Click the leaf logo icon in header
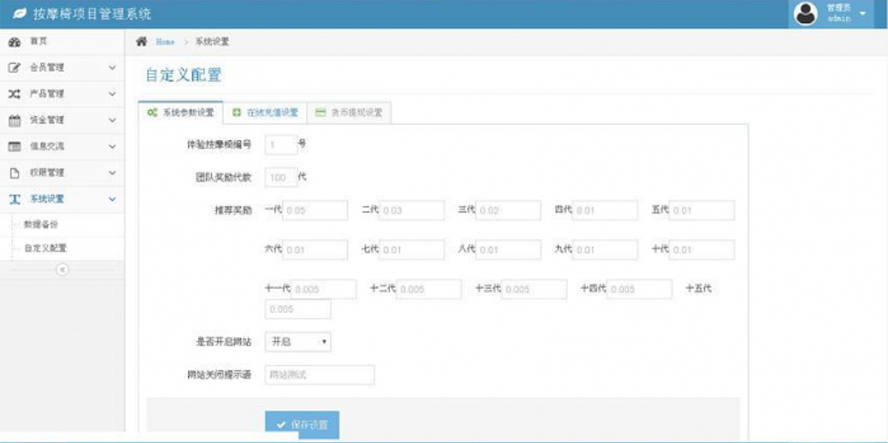The width and height of the screenshot is (888, 443). pos(19,14)
